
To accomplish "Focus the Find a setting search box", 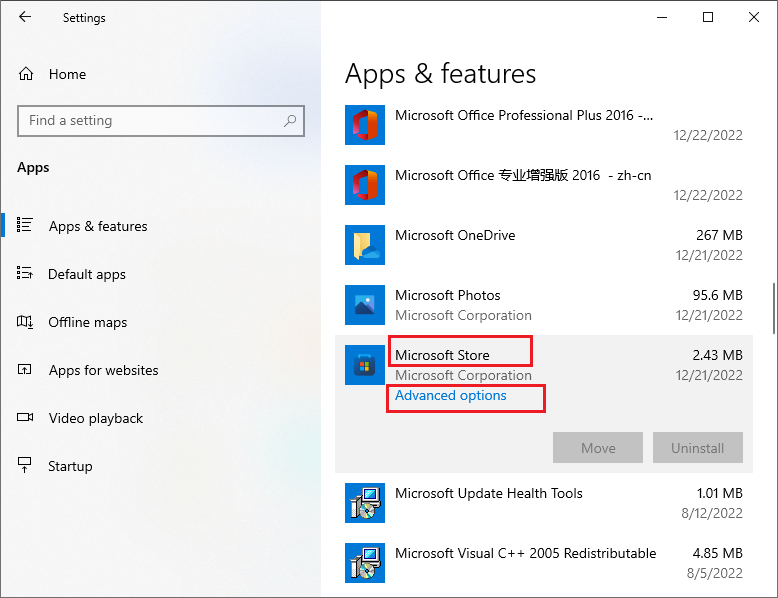I will coord(150,121).
